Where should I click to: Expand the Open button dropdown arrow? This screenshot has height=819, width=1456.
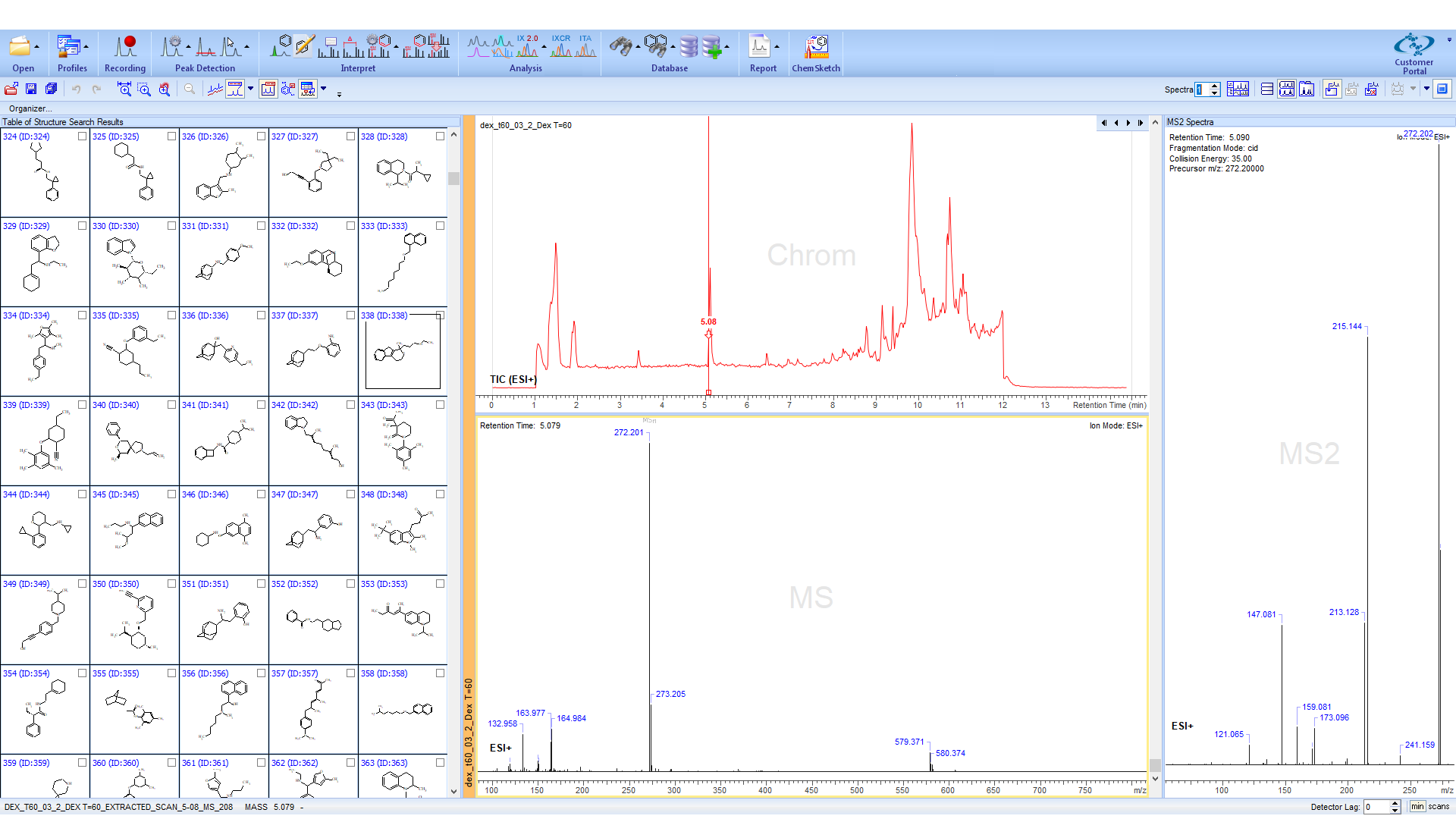[x=37, y=47]
